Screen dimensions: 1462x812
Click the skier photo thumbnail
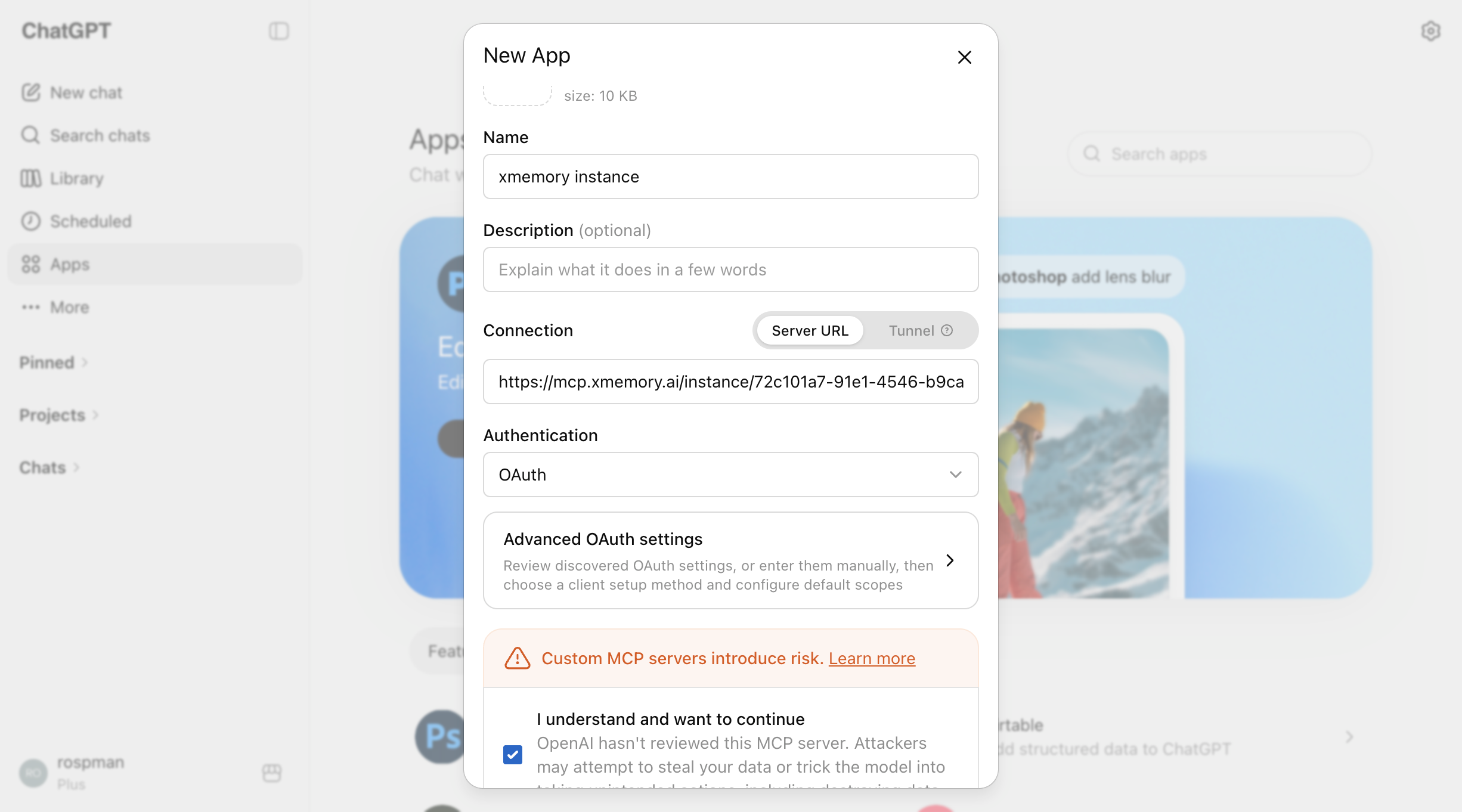(x=1084, y=464)
